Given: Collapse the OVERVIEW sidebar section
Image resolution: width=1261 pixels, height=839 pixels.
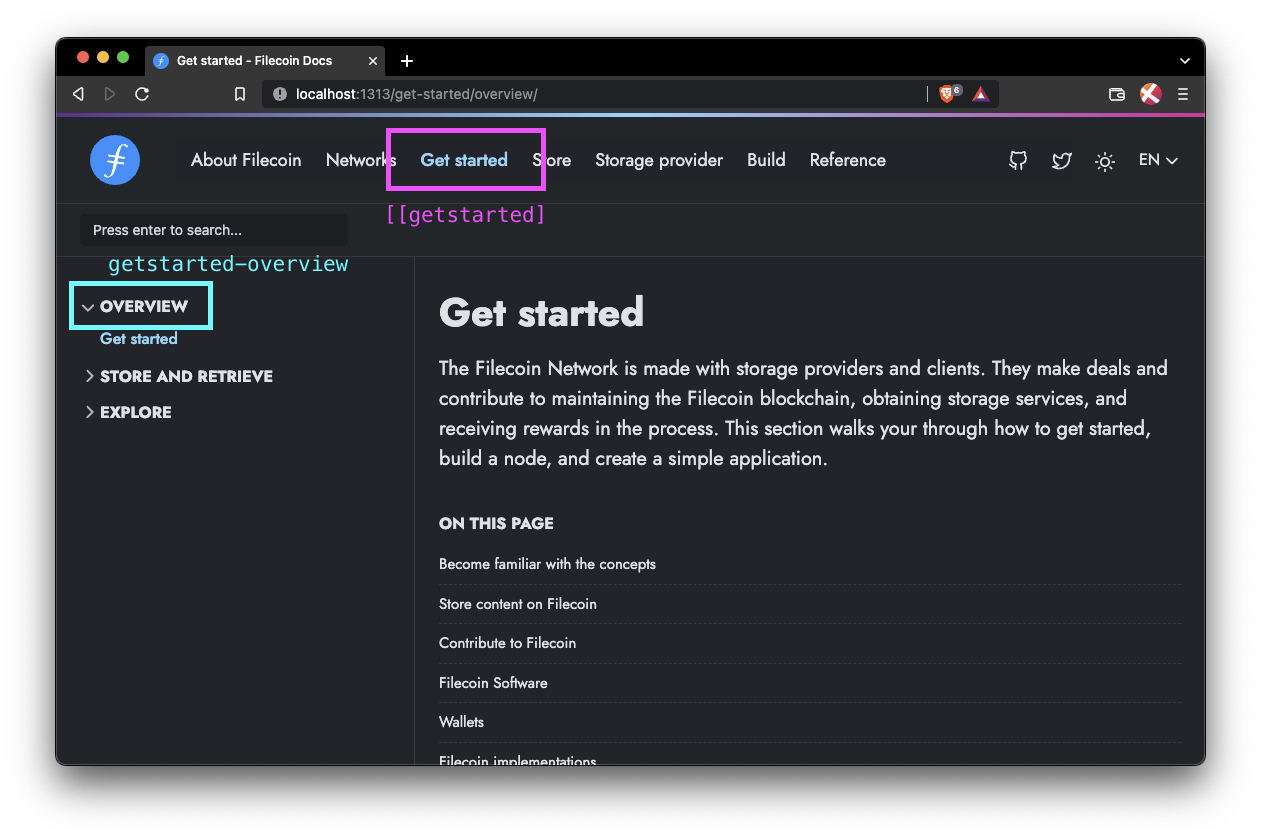Looking at the screenshot, I should [136, 307].
